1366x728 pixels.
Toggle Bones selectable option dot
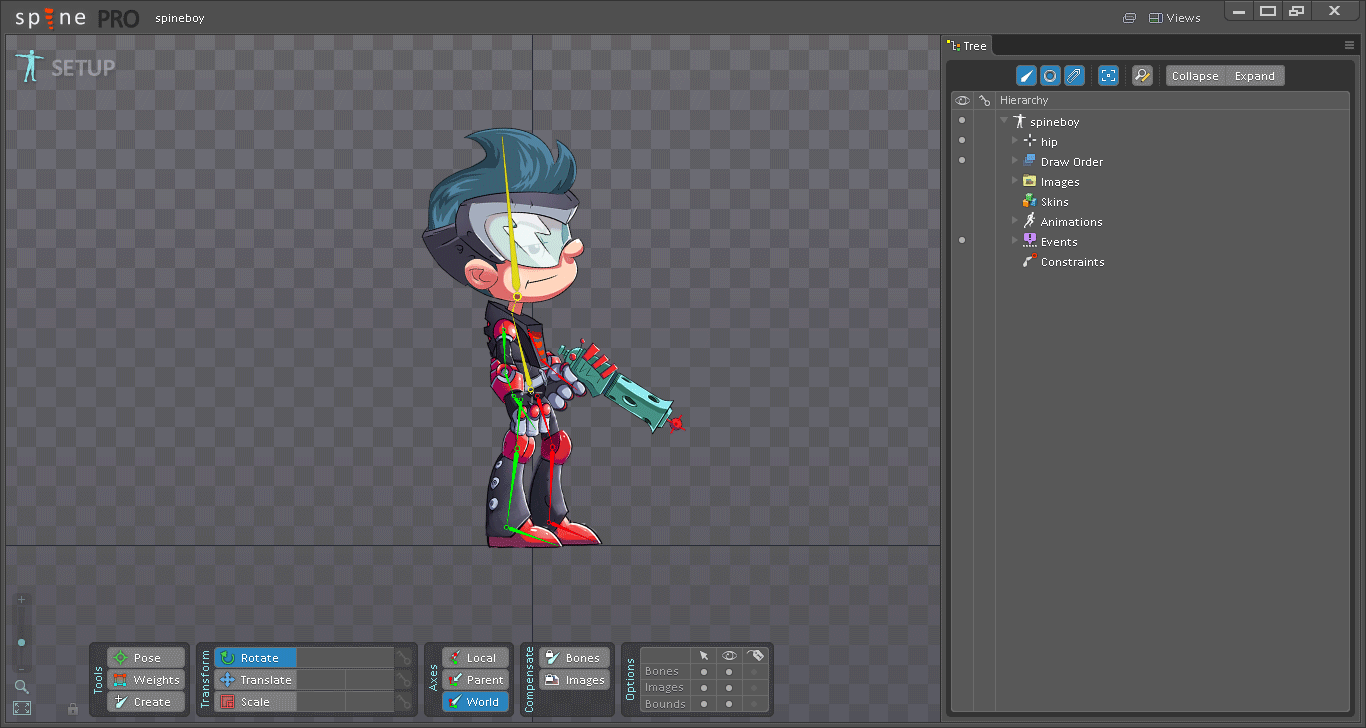[704, 672]
